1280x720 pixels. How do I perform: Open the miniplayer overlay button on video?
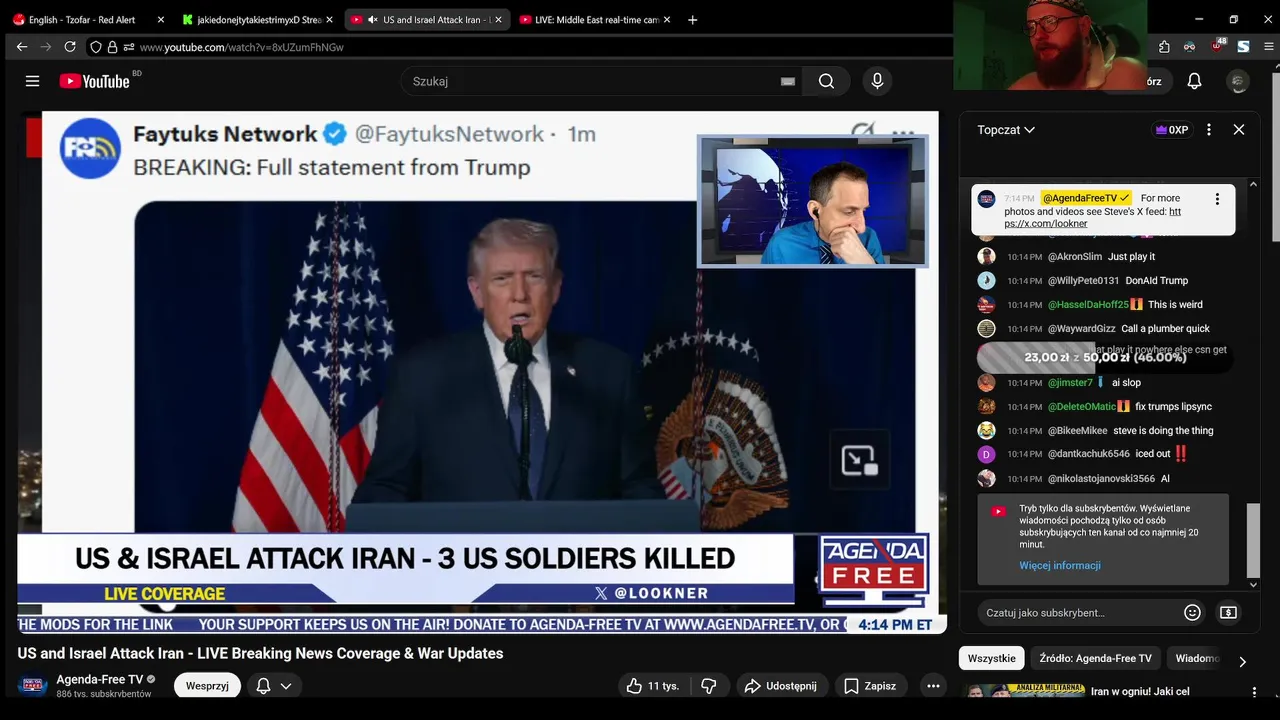[859, 460]
